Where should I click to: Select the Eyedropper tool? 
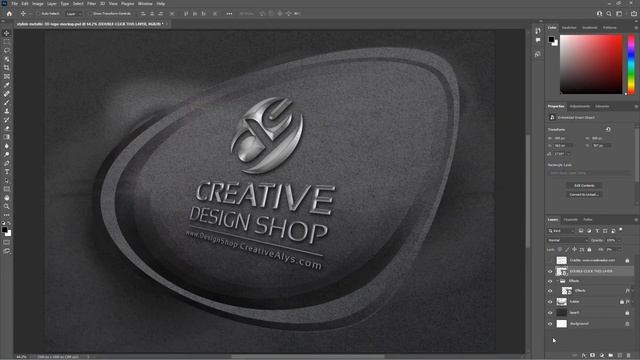pos(7,85)
